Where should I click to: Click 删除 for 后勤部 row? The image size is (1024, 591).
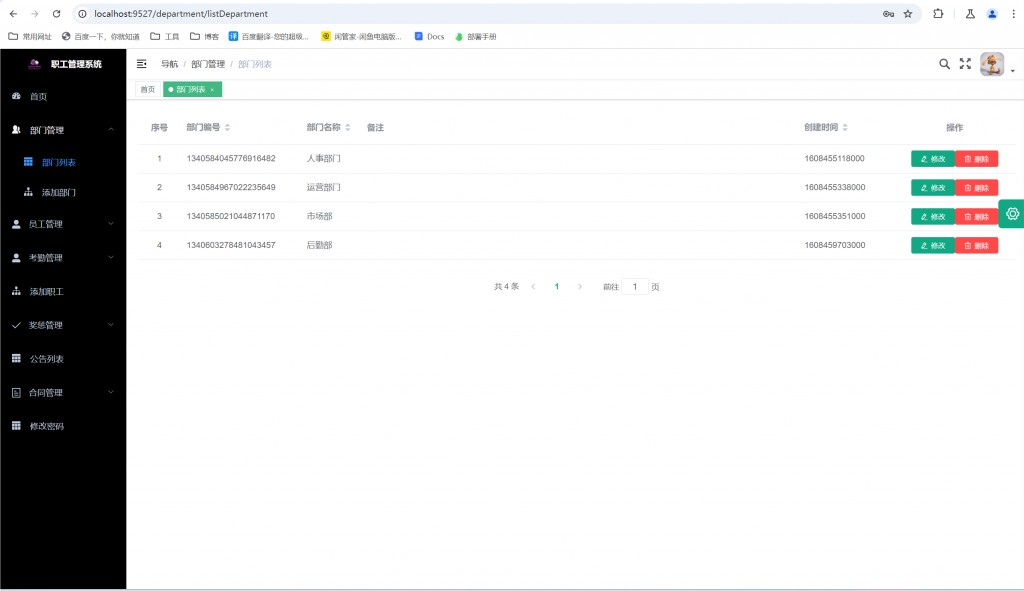(x=976, y=246)
